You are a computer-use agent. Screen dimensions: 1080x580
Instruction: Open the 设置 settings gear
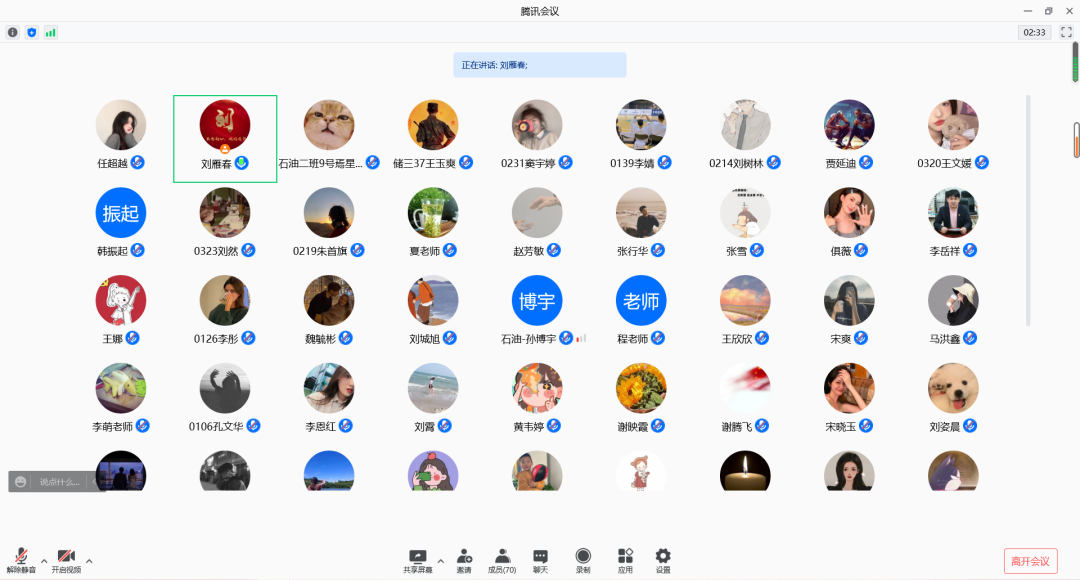coord(662,560)
